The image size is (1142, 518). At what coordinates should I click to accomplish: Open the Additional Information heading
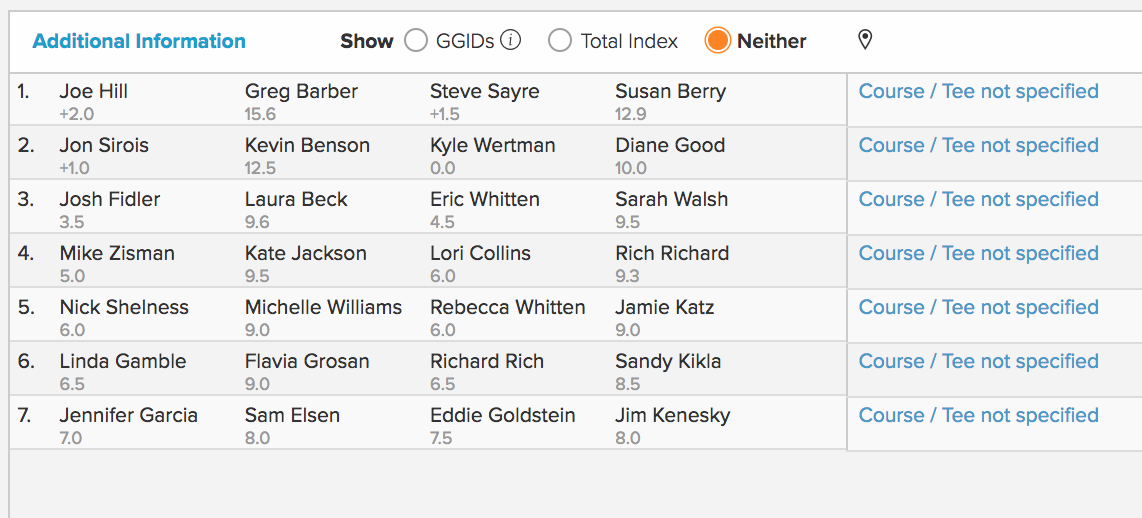pos(139,42)
